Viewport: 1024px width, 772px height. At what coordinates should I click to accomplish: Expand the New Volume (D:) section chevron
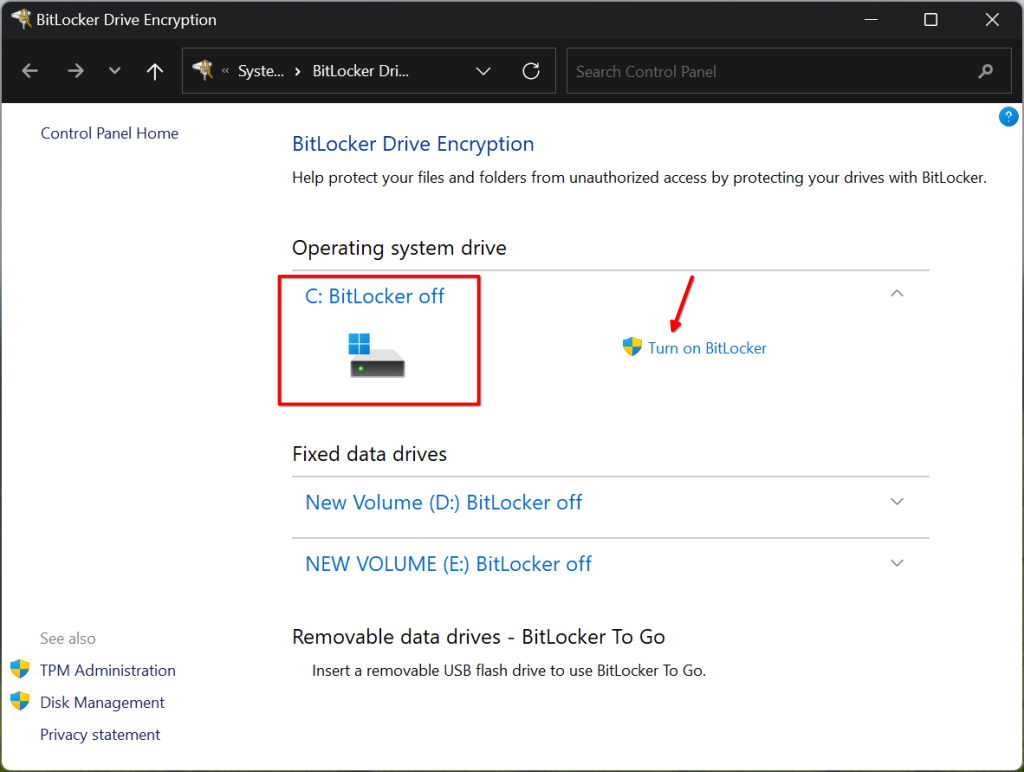897,502
